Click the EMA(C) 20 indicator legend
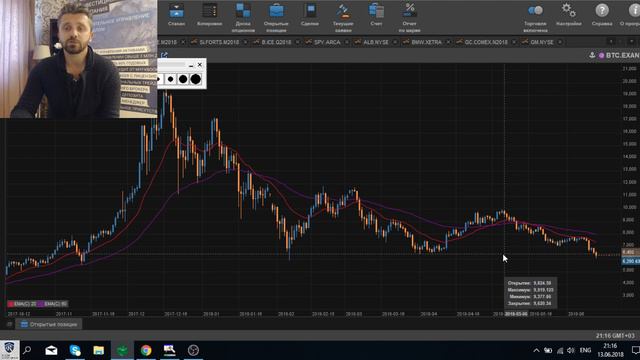640x360 pixels. [x=22, y=304]
